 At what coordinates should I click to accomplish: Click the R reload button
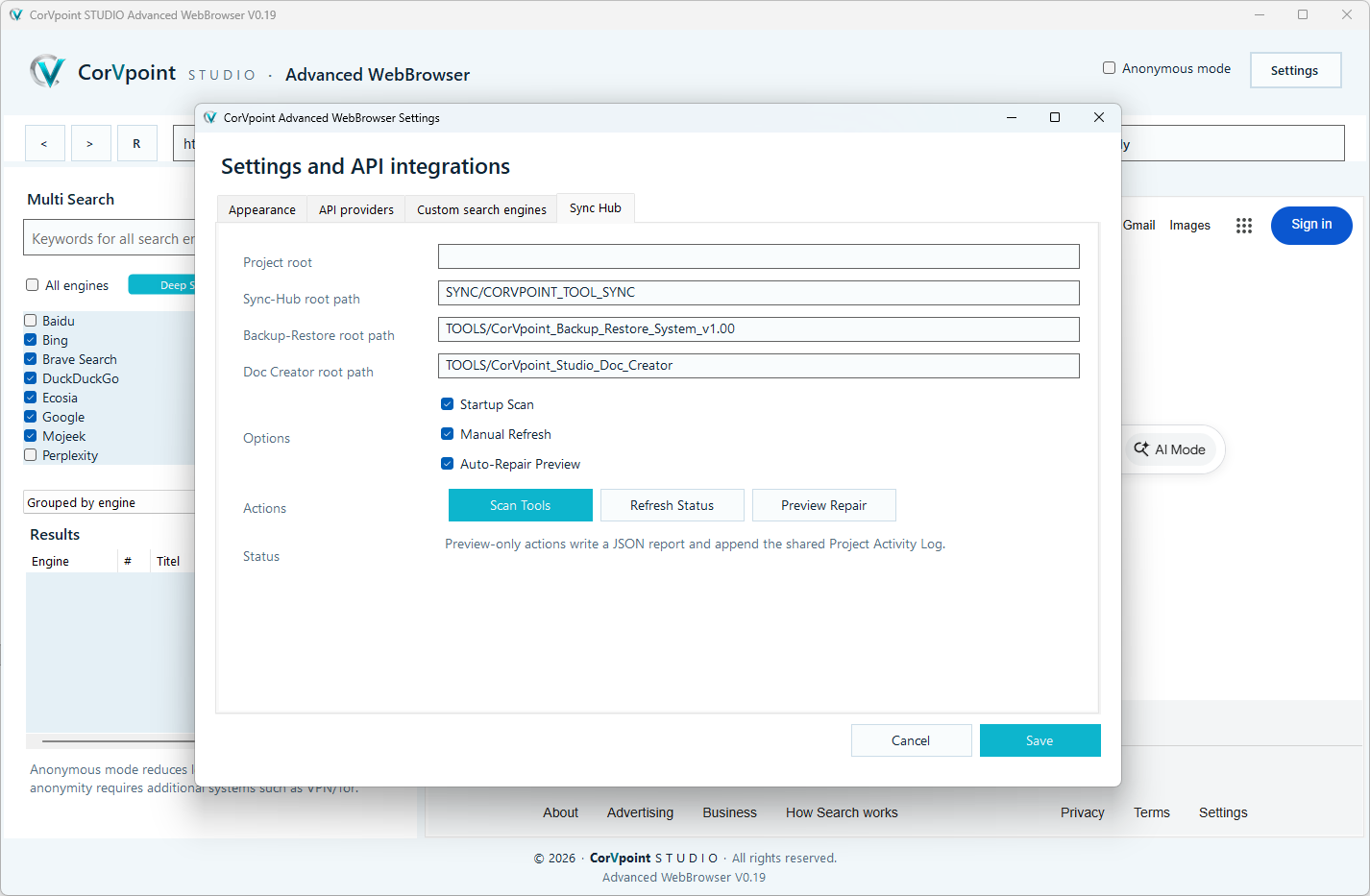coord(136,144)
